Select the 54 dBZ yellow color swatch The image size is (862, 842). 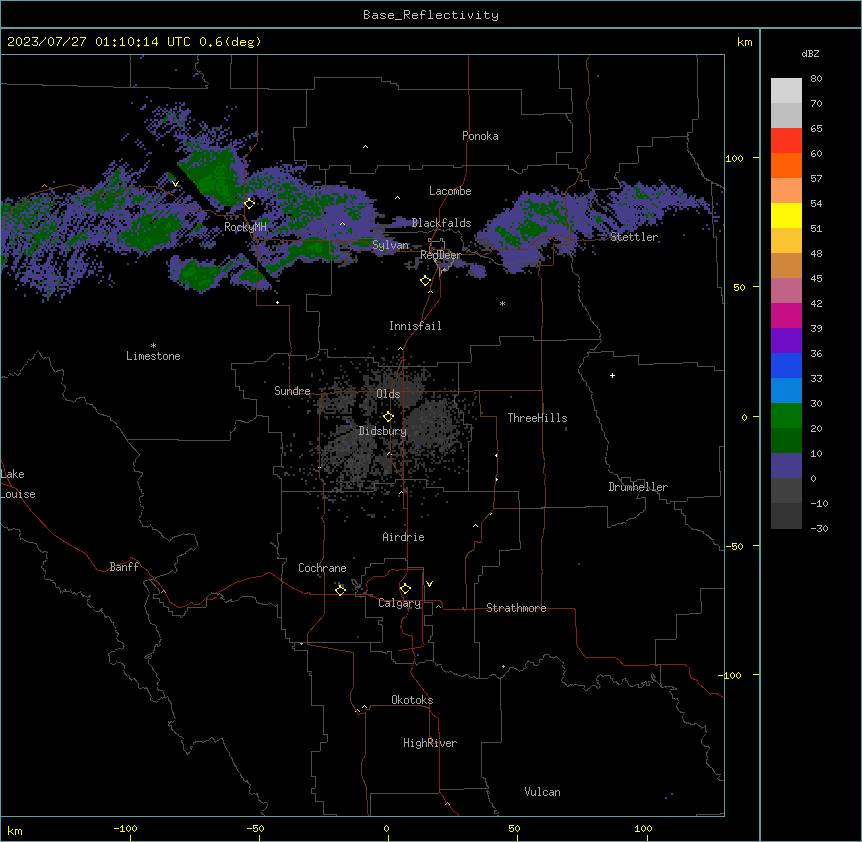pyautogui.click(x=786, y=215)
